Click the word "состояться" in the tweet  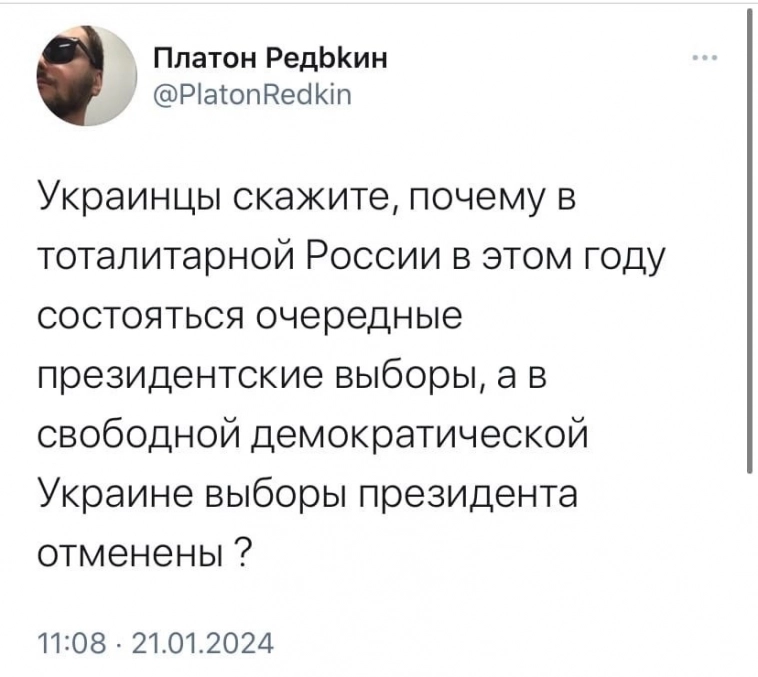[x=139, y=317]
